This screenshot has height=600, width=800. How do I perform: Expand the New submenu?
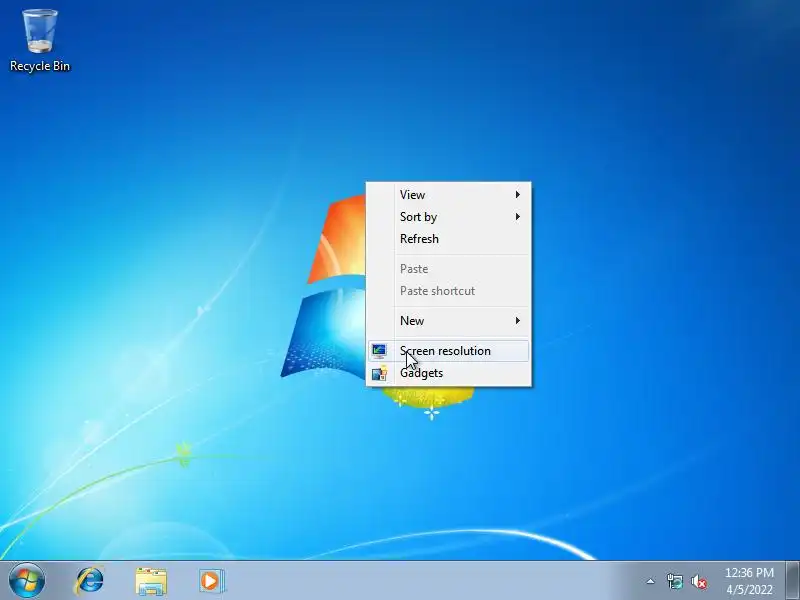tap(448, 321)
